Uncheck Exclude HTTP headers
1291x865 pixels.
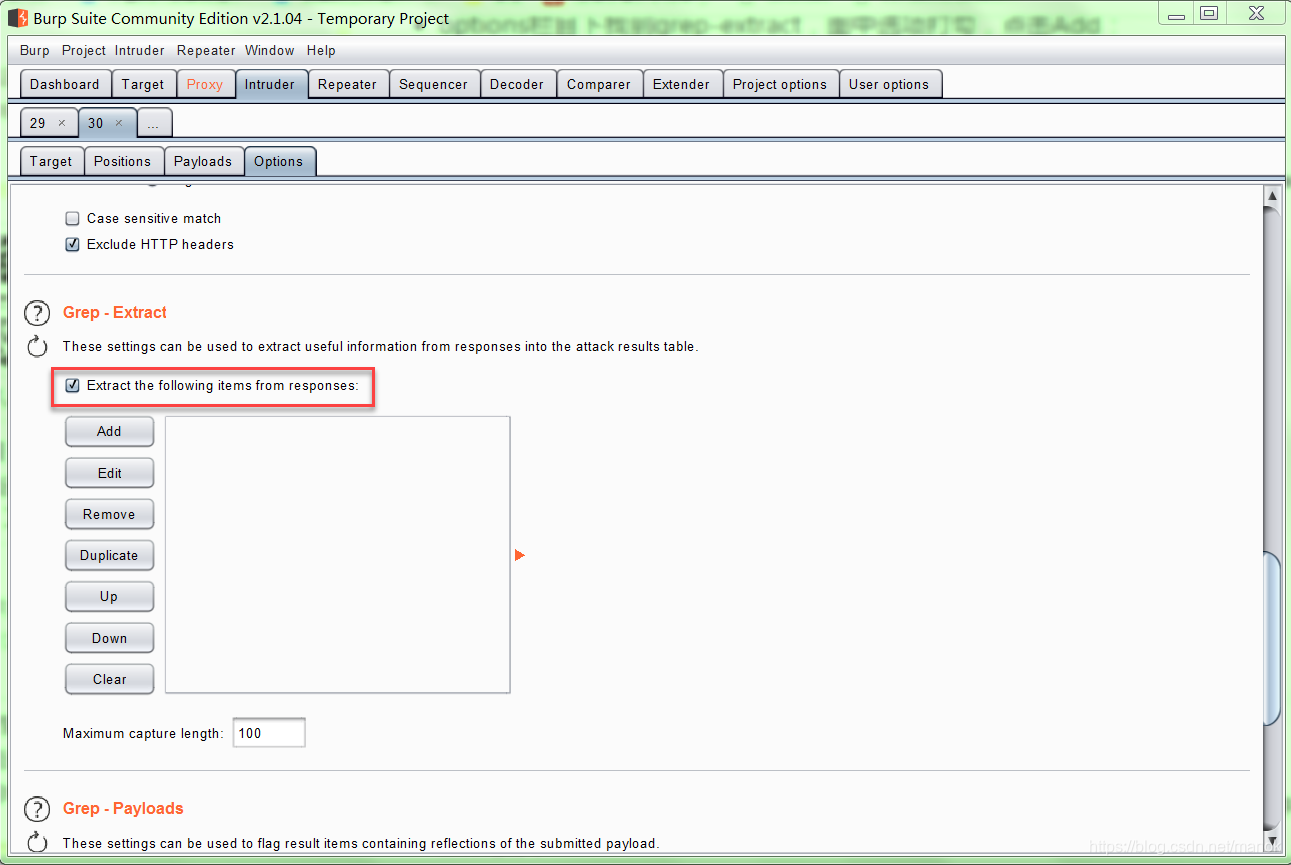point(72,244)
